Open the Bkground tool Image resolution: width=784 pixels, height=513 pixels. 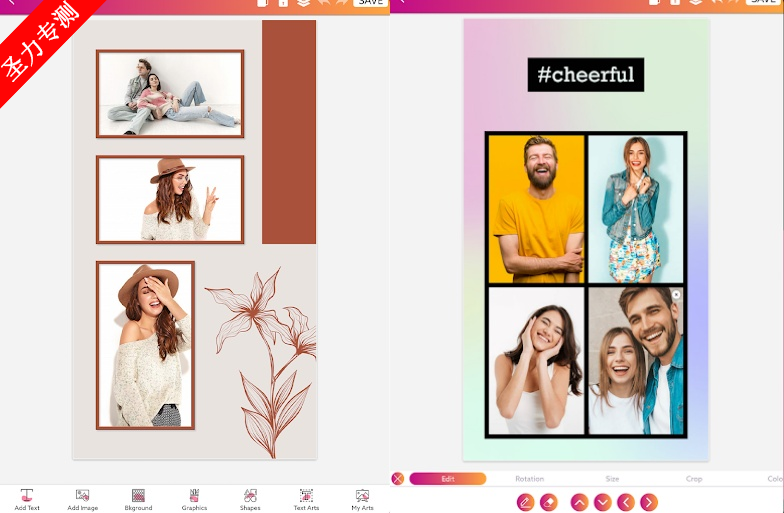pos(138,500)
